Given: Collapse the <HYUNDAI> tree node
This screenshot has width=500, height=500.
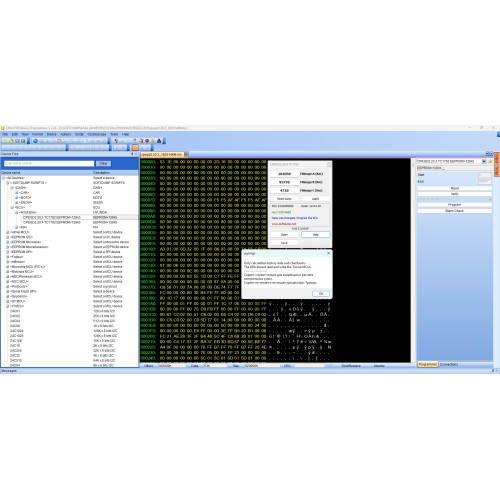Looking at the screenshot, I should tap(16, 212).
